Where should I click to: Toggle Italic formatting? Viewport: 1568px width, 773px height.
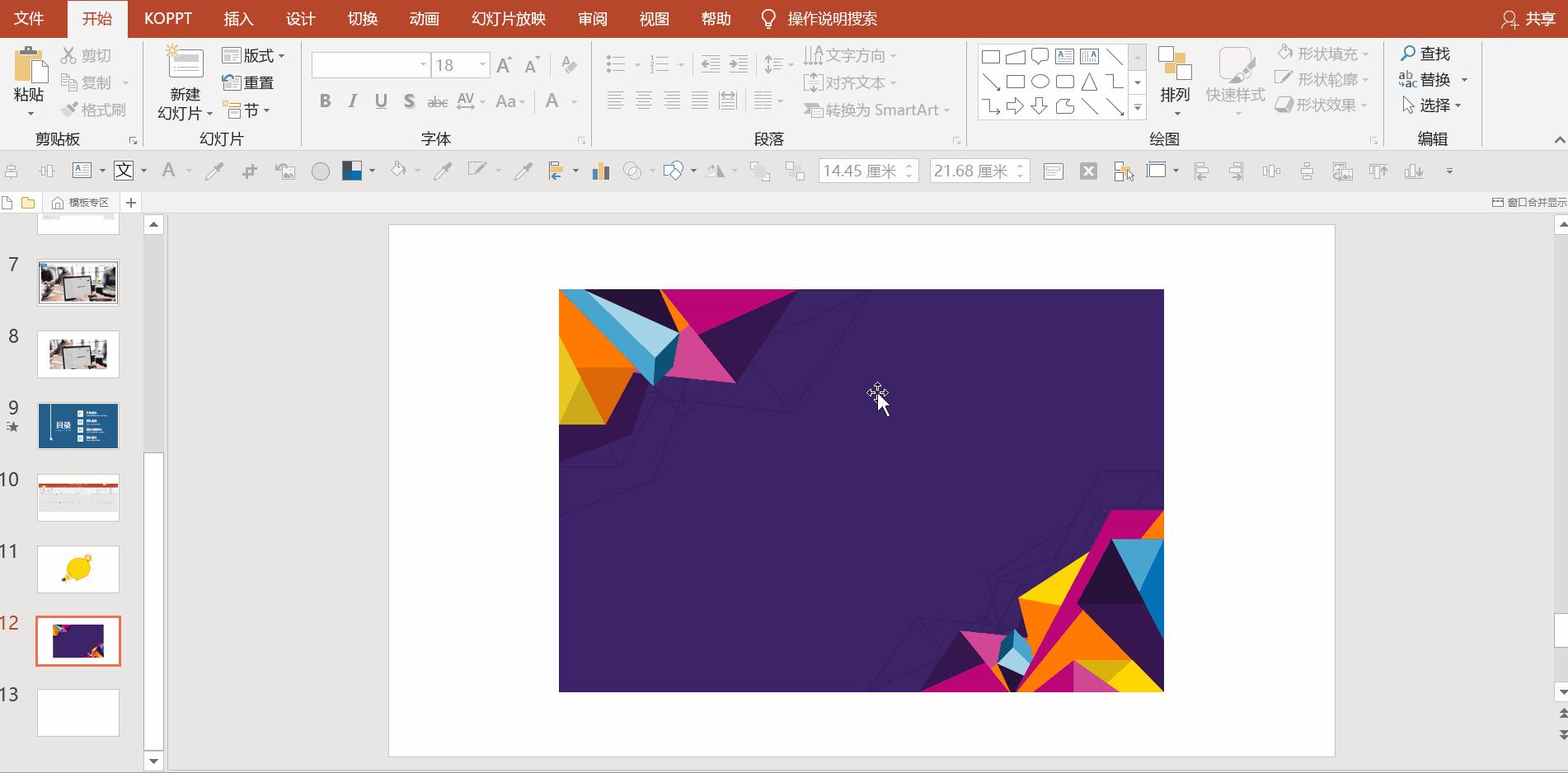[x=353, y=101]
